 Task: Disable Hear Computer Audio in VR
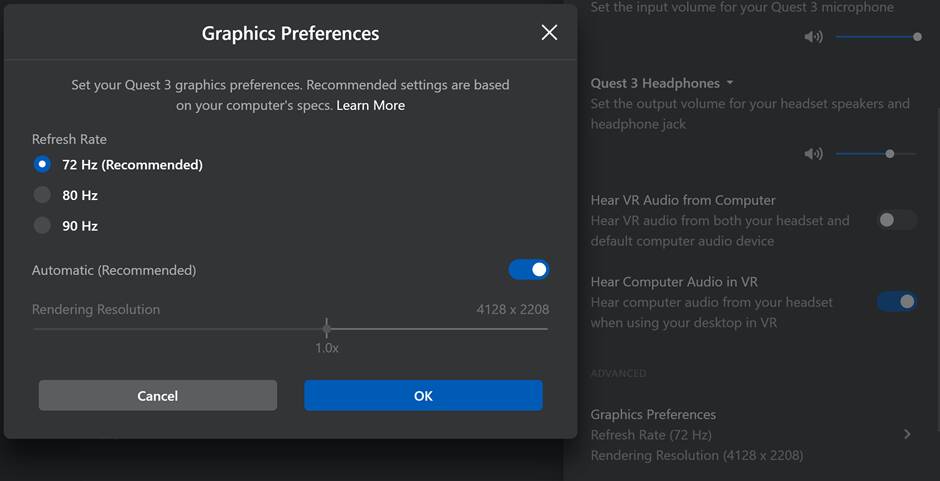click(x=896, y=301)
